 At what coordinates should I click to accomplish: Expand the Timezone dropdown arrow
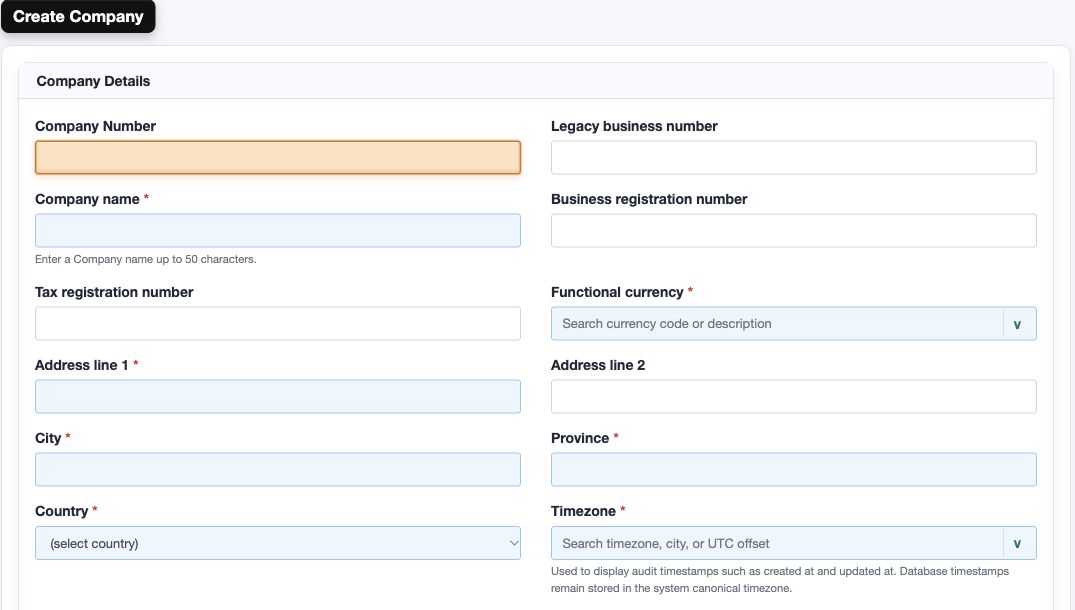[x=1019, y=544]
